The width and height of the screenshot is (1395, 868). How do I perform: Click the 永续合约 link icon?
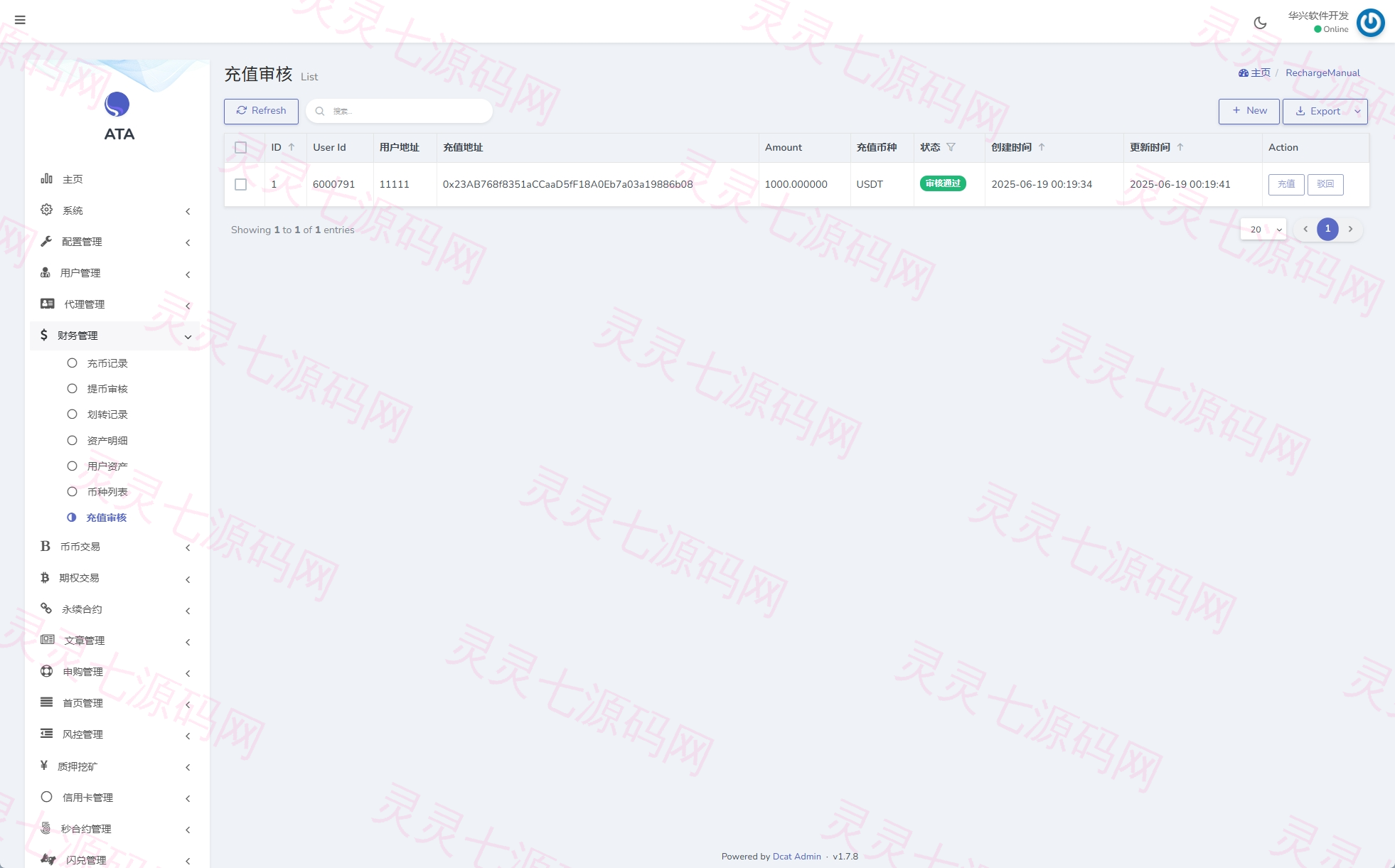tap(46, 609)
